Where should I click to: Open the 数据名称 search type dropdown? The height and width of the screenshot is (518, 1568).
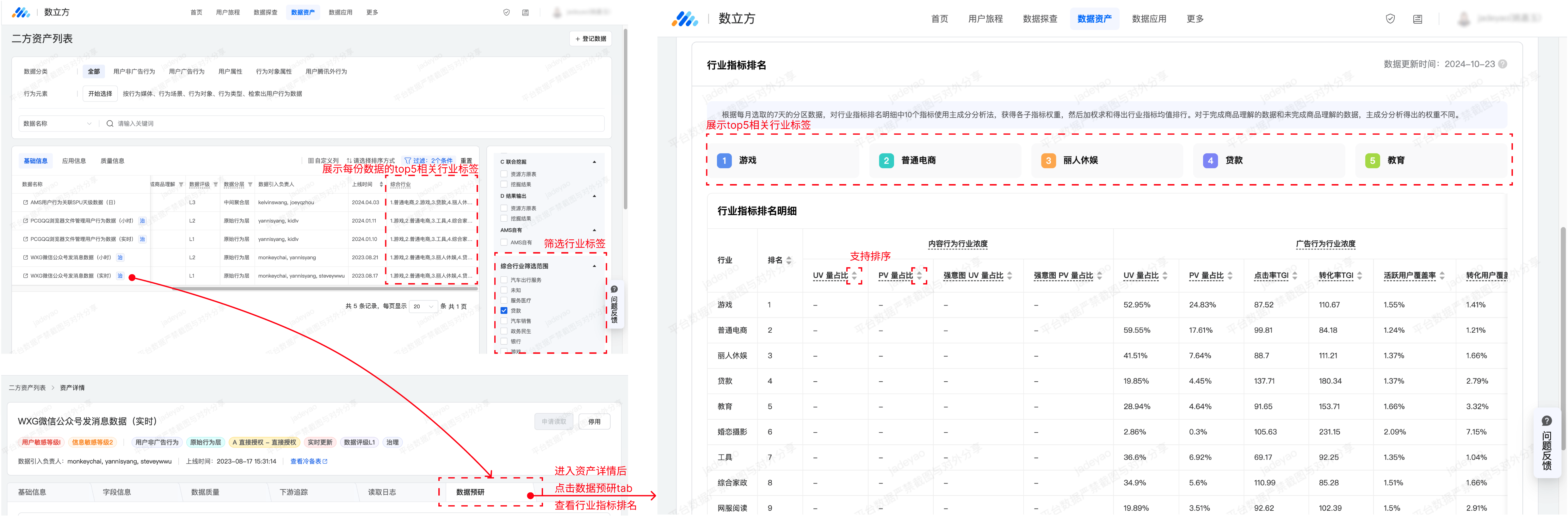(x=57, y=124)
